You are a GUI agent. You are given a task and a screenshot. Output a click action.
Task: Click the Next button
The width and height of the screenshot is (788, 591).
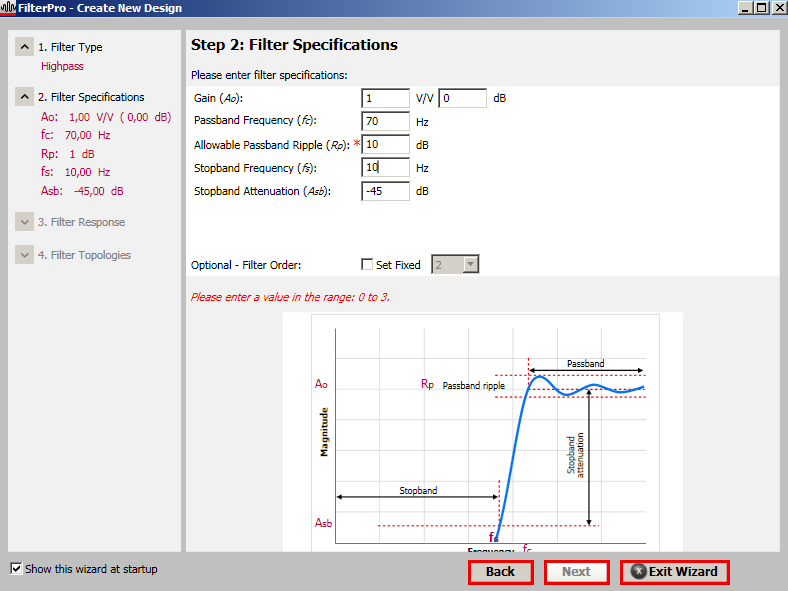coord(576,572)
